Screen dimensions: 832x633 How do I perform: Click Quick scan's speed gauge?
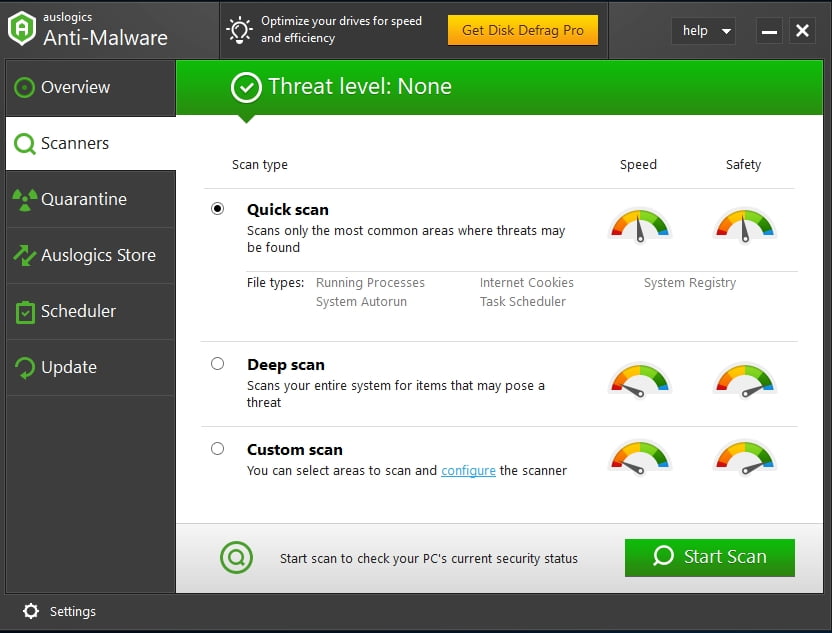pyautogui.click(x=638, y=226)
